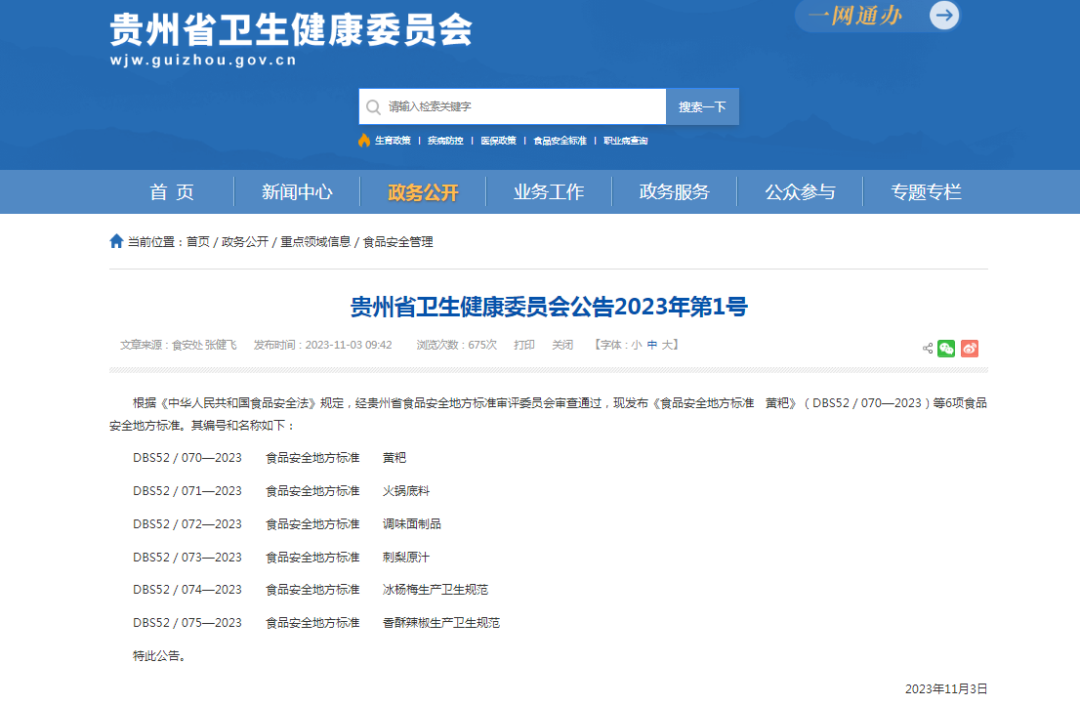Image resolution: width=1080 pixels, height=705 pixels.
Task: Set font size to 小
Action: click(x=636, y=344)
